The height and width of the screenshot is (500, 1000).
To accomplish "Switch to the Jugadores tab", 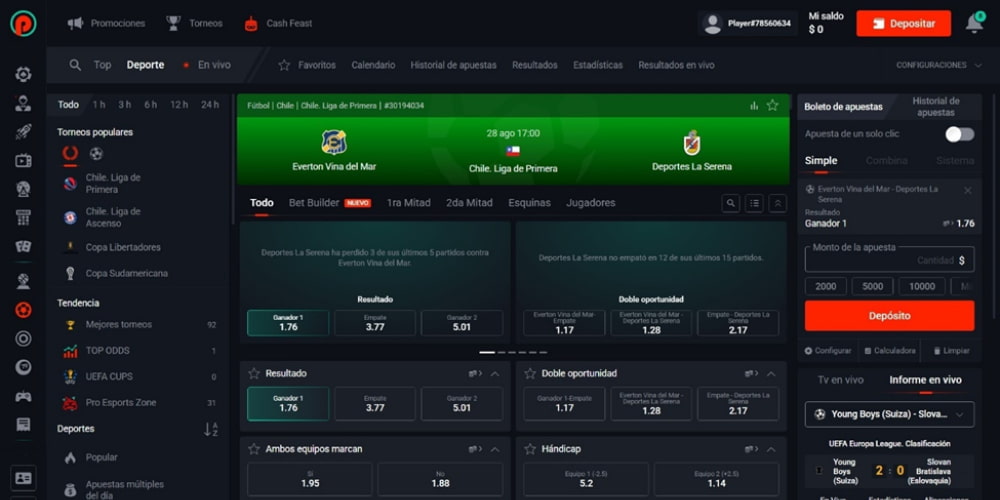I will 591,203.
